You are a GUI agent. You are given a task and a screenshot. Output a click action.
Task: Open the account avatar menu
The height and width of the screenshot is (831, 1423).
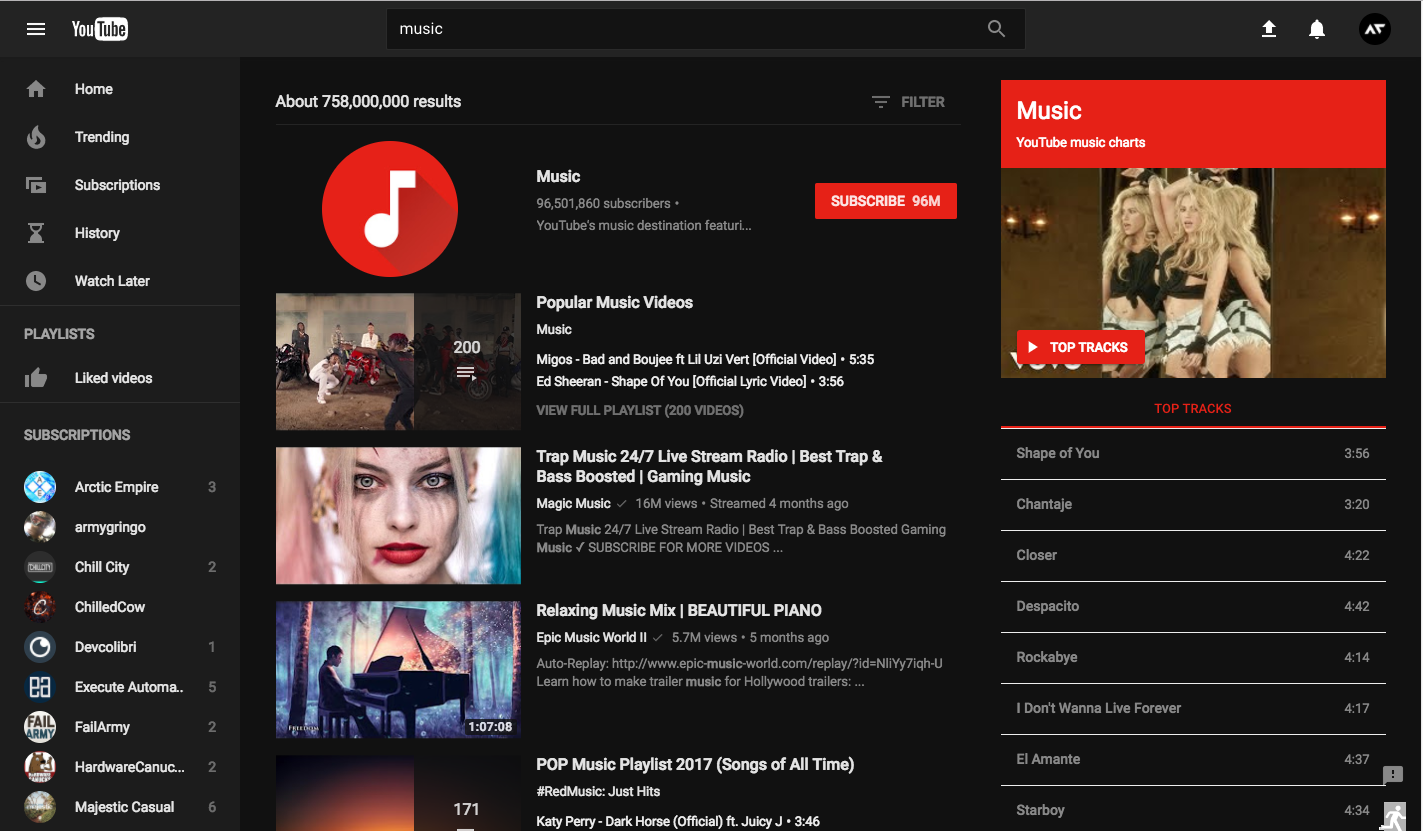pyautogui.click(x=1375, y=29)
